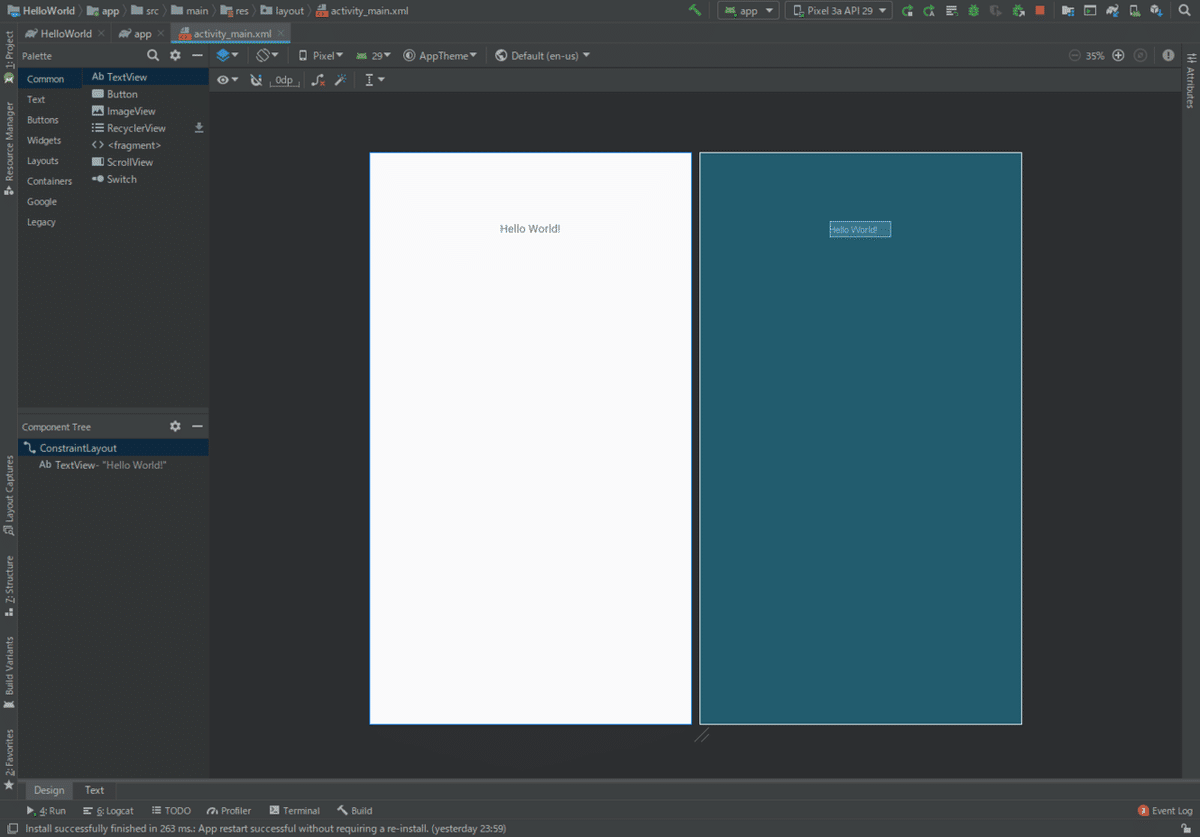Select ConstraintLayout in Component Tree

113,448
